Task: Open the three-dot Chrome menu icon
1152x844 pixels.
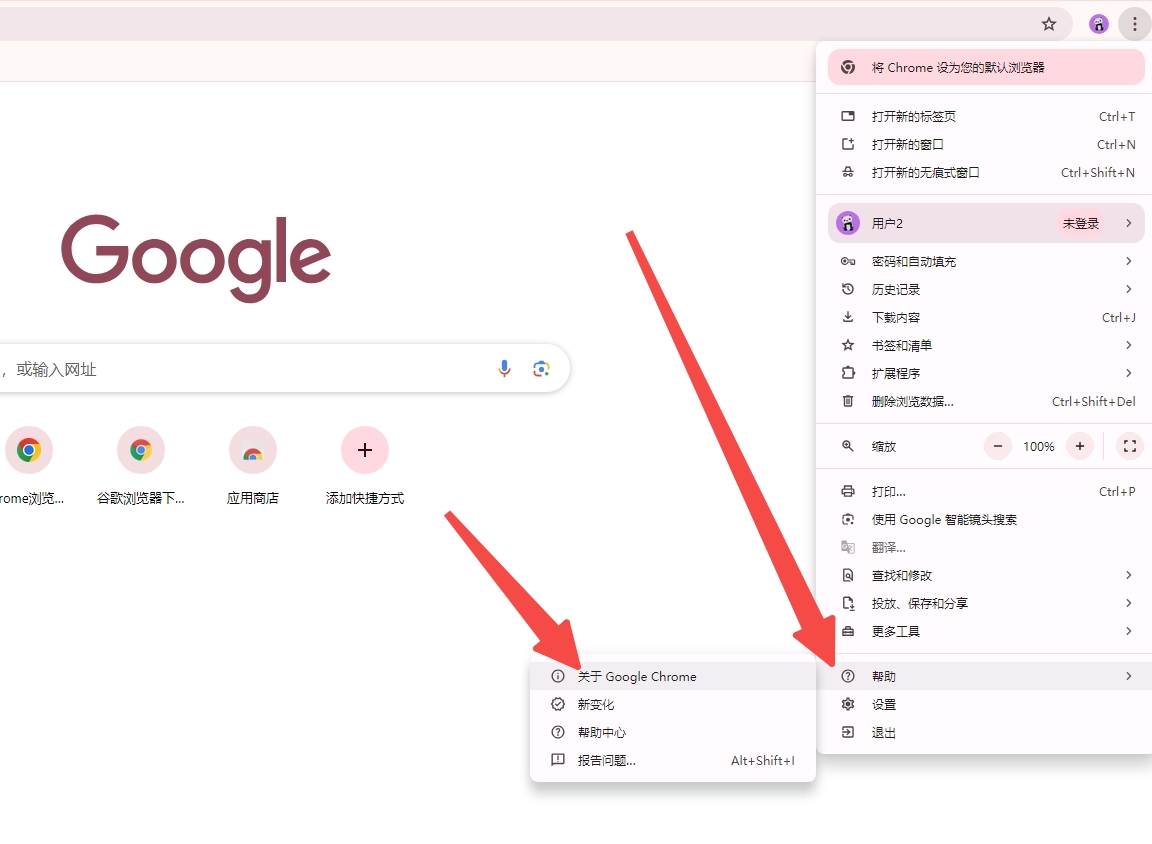Action: [1135, 23]
